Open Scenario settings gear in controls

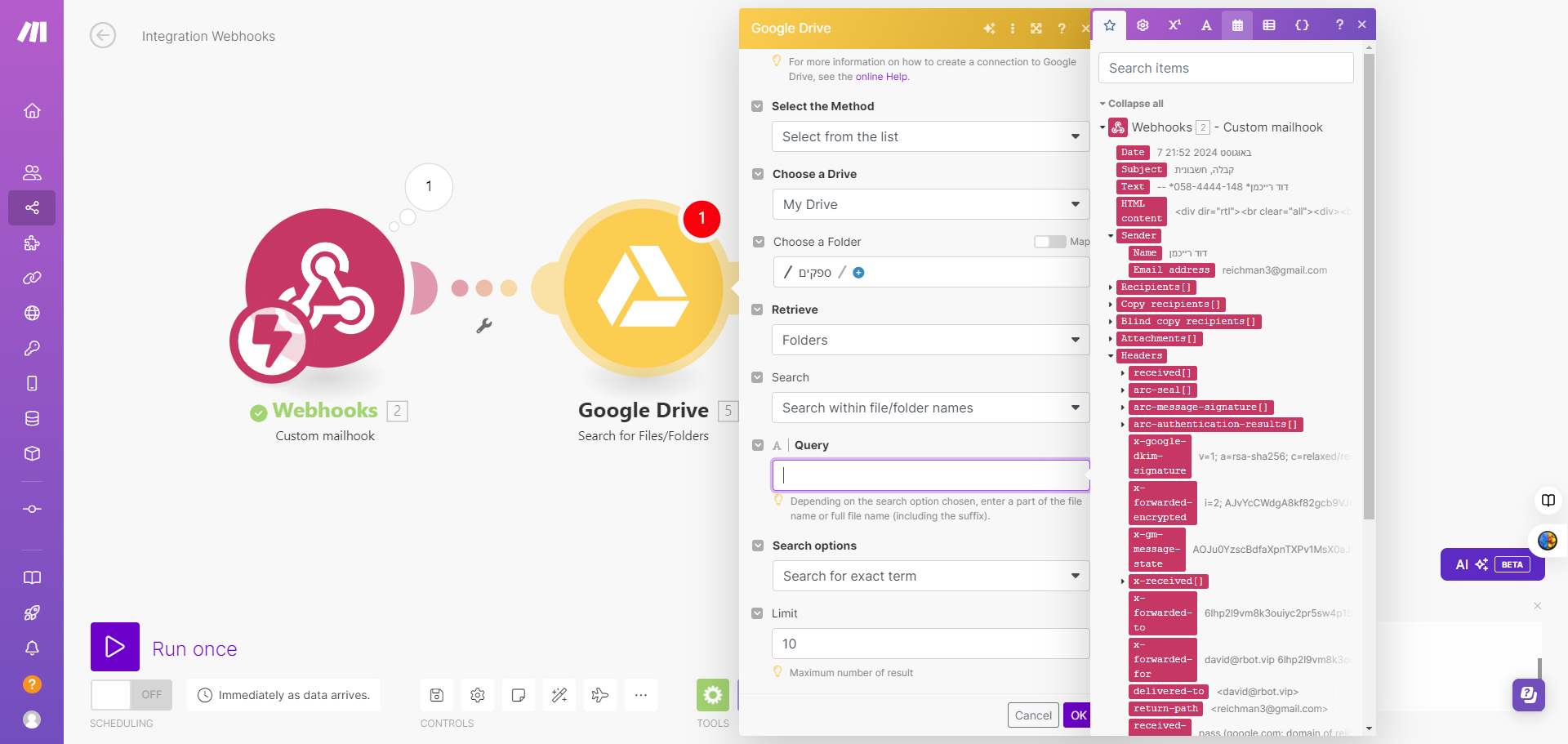coord(478,695)
